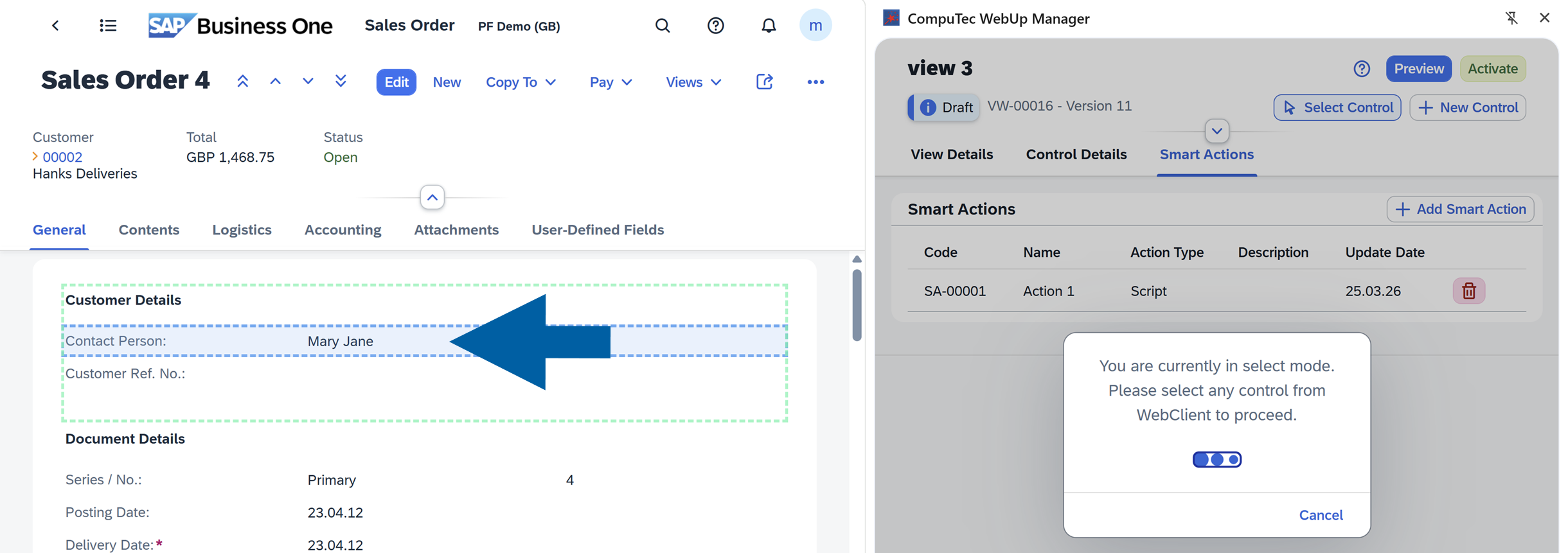
Task: Switch to the Logistics tab
Action: (x=242, y=230)
